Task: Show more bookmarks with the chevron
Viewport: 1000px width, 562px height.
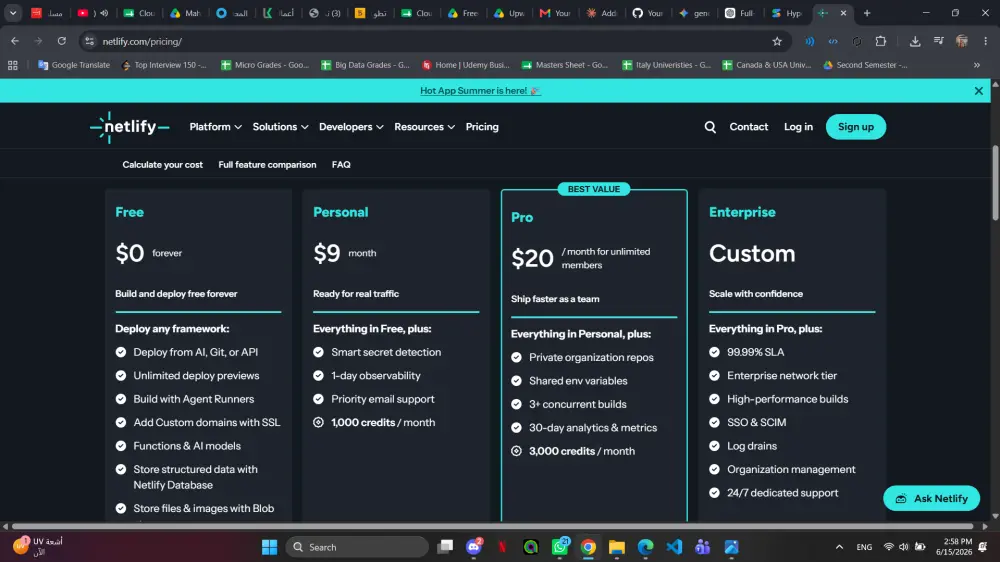Action: (976, 65)
